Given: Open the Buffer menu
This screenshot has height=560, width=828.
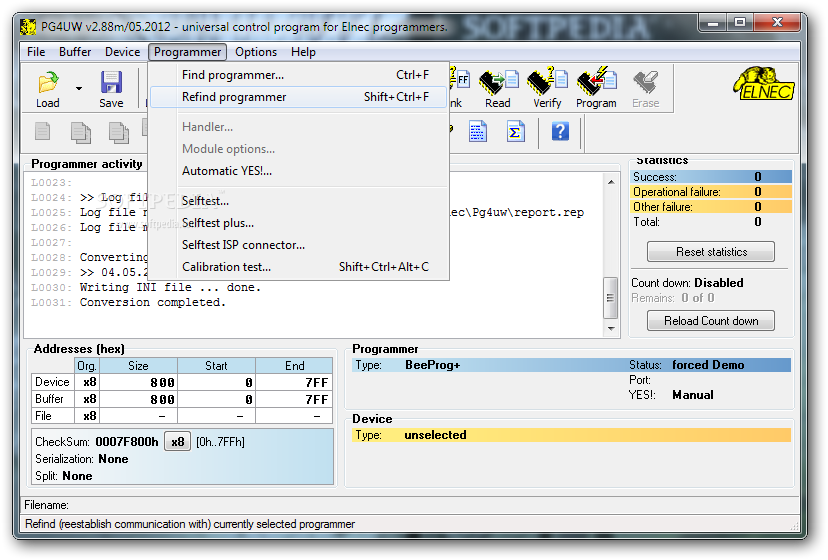Looking at the screenshot, I should 75,52.
